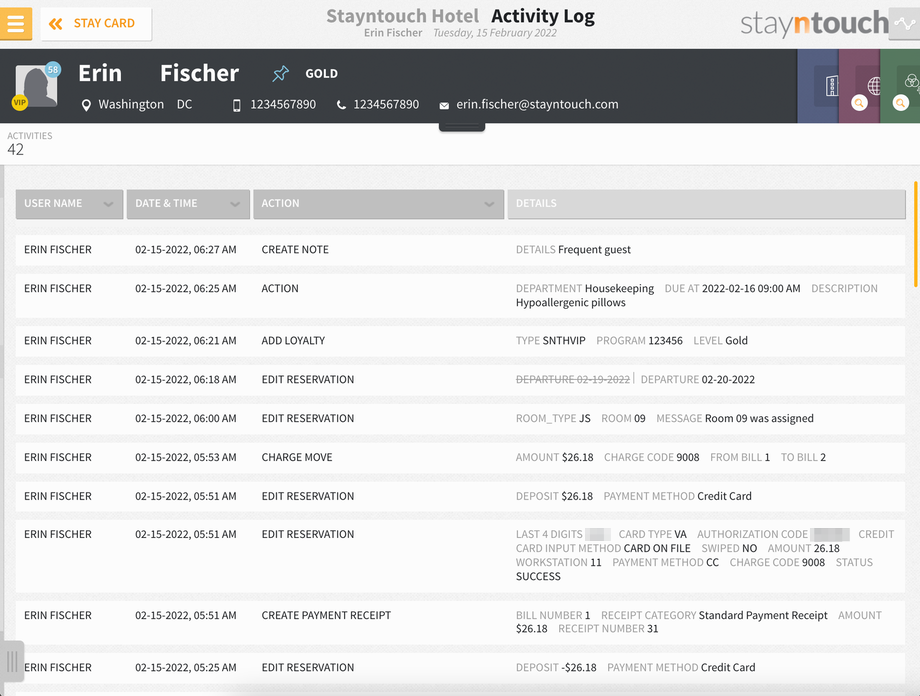Open the DATE & TIME sort dropdown
Viewport: 920px width, 696px height.
coord(188,204)
